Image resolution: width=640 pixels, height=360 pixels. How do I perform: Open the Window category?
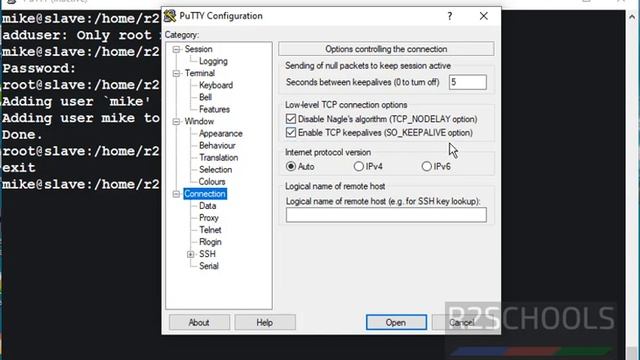[x=199, y=121]
